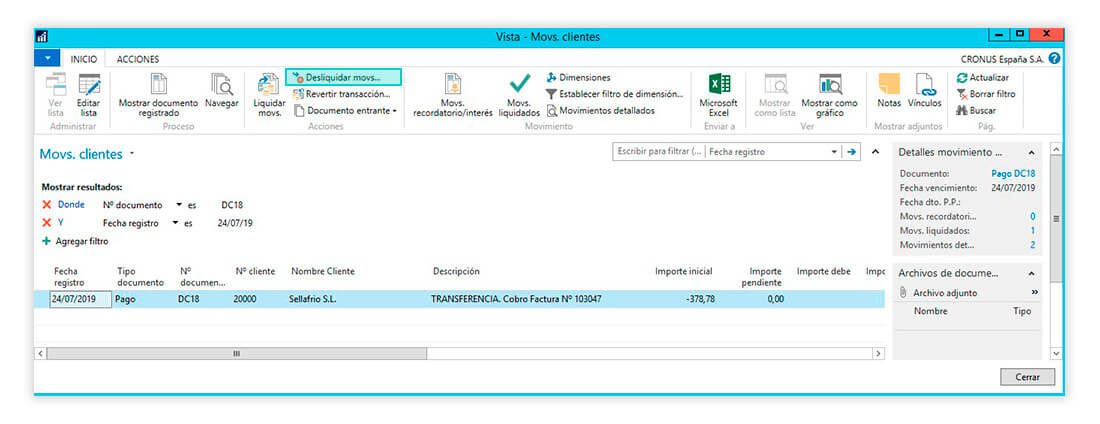
Task: Click the Movs. liquidados checkmark icon
Action: (519, 86)
